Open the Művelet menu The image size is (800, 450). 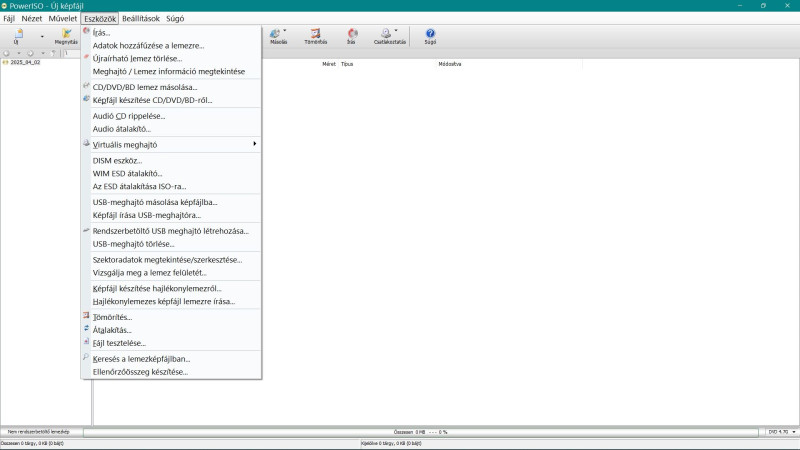click(x=63, y=18)
